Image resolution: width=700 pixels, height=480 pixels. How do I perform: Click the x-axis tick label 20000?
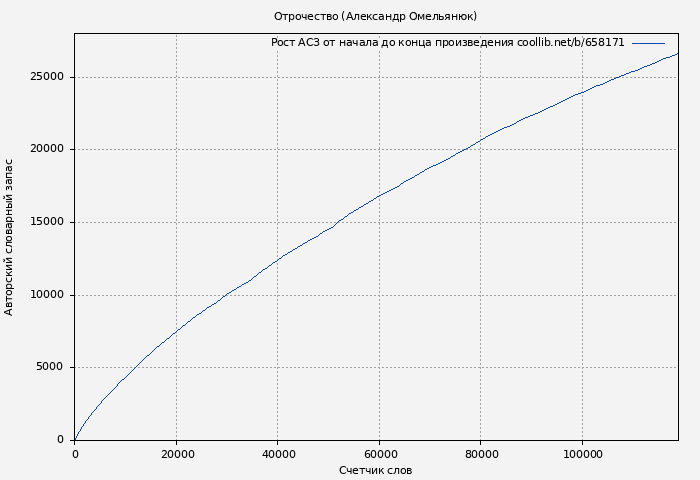pyautogui.click(x=176, y=454)
